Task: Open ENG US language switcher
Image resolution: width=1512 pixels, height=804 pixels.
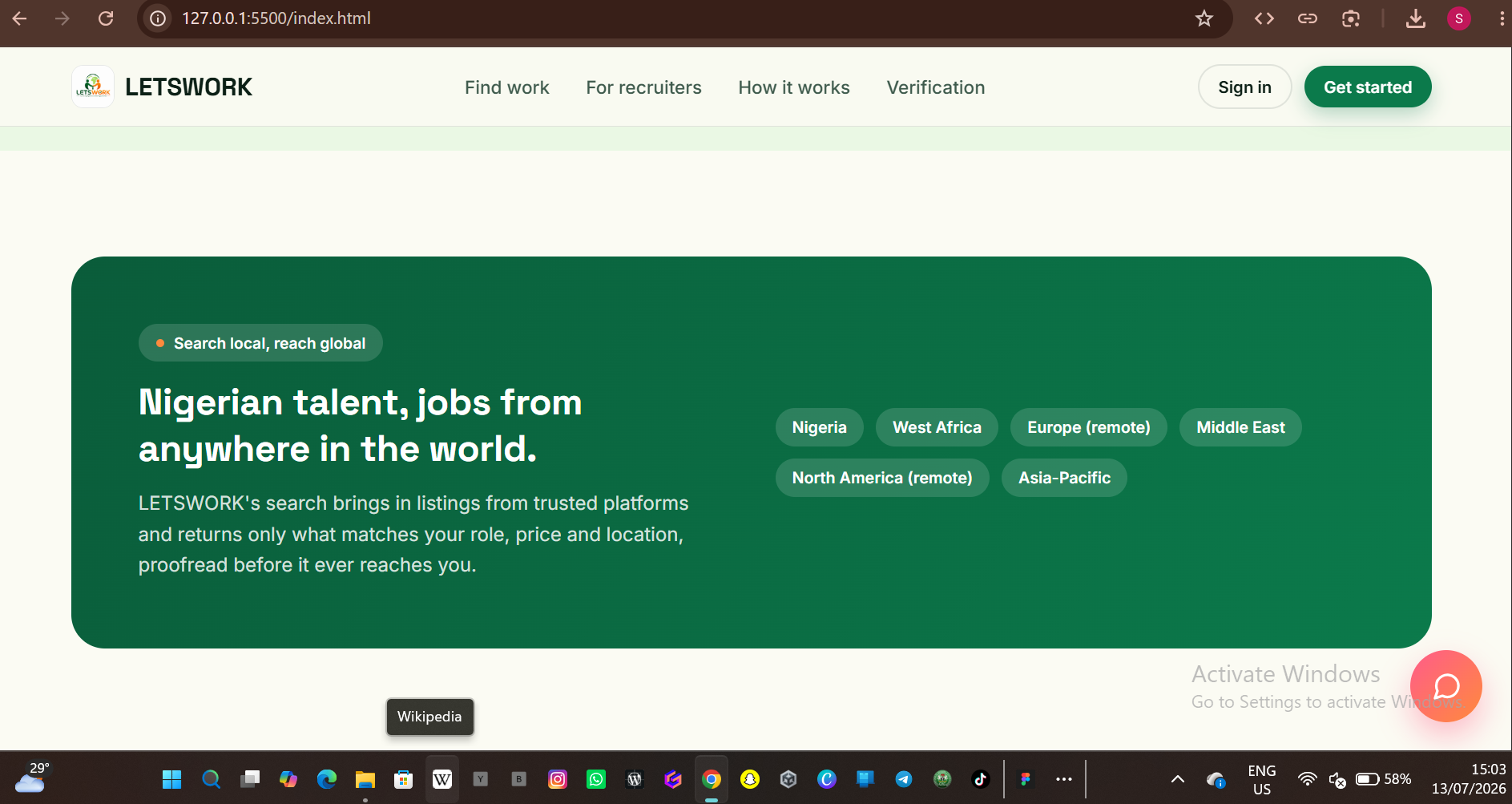Action: point(1262,779)
